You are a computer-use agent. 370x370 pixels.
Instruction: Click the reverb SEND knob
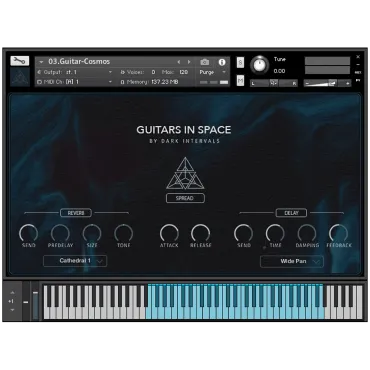(x=29, y=233)
